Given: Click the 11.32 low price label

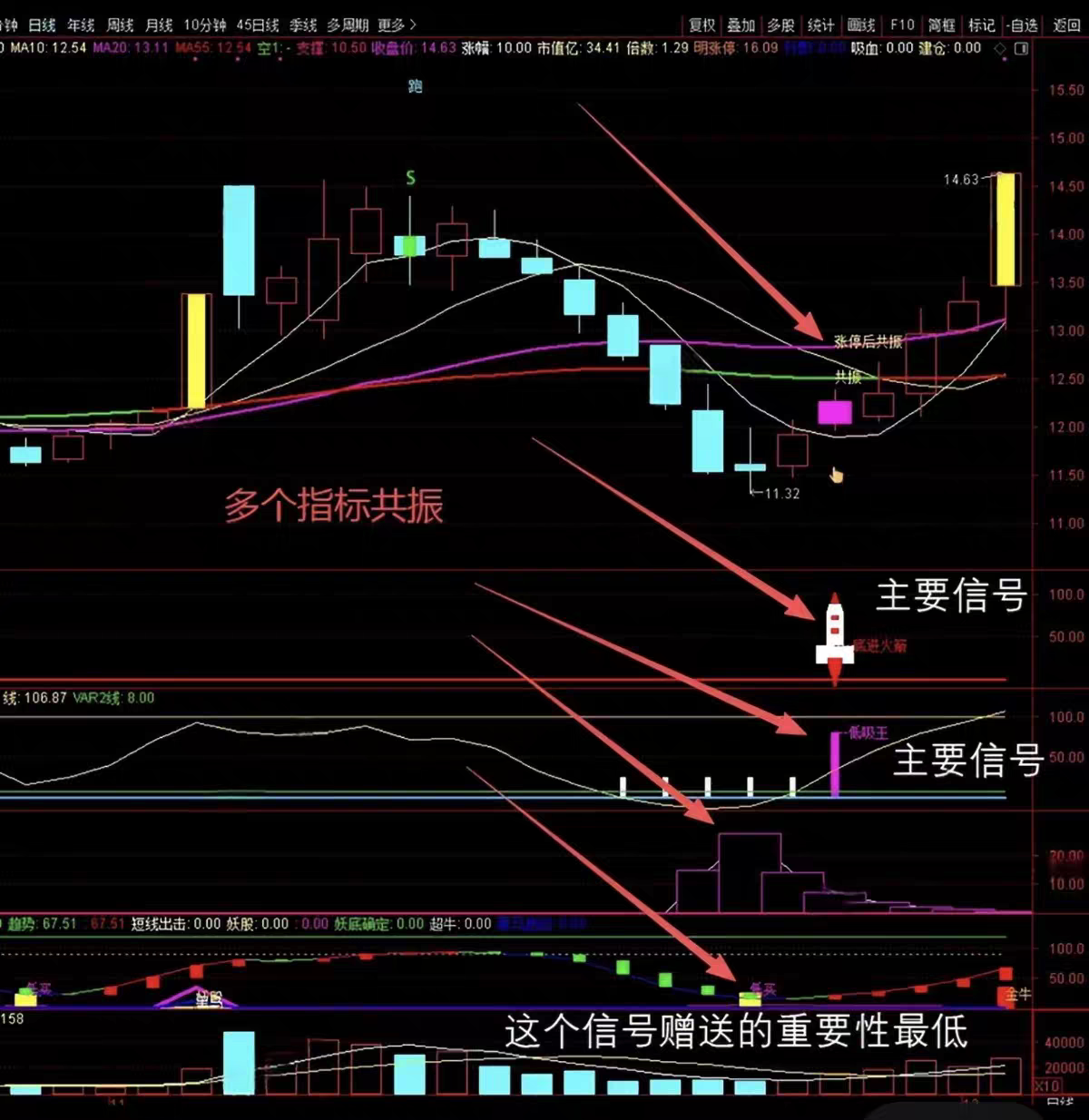Looking at the screenshot, I should [782, 494].
